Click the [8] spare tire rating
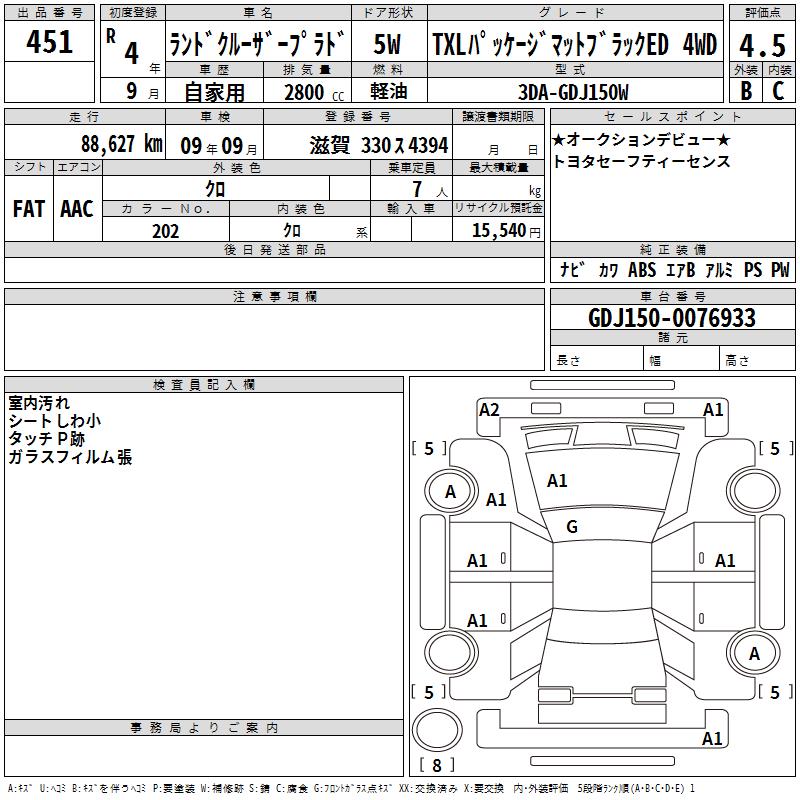 click(436, 765)
